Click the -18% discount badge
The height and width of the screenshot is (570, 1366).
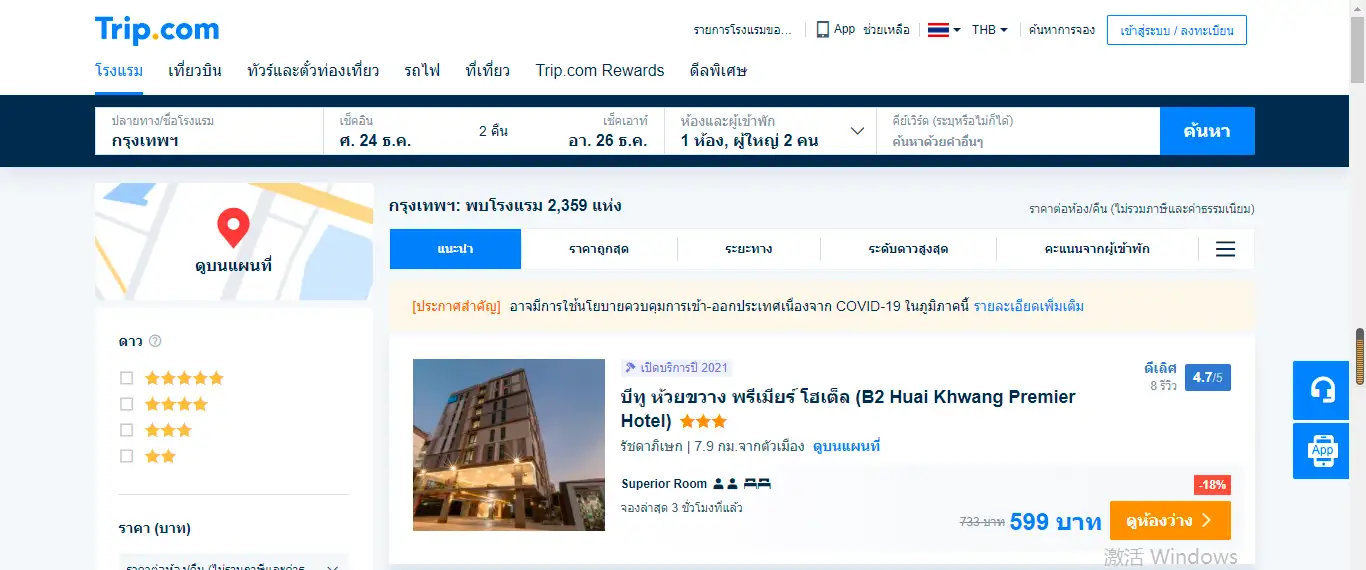click(x=1212, y=485)
